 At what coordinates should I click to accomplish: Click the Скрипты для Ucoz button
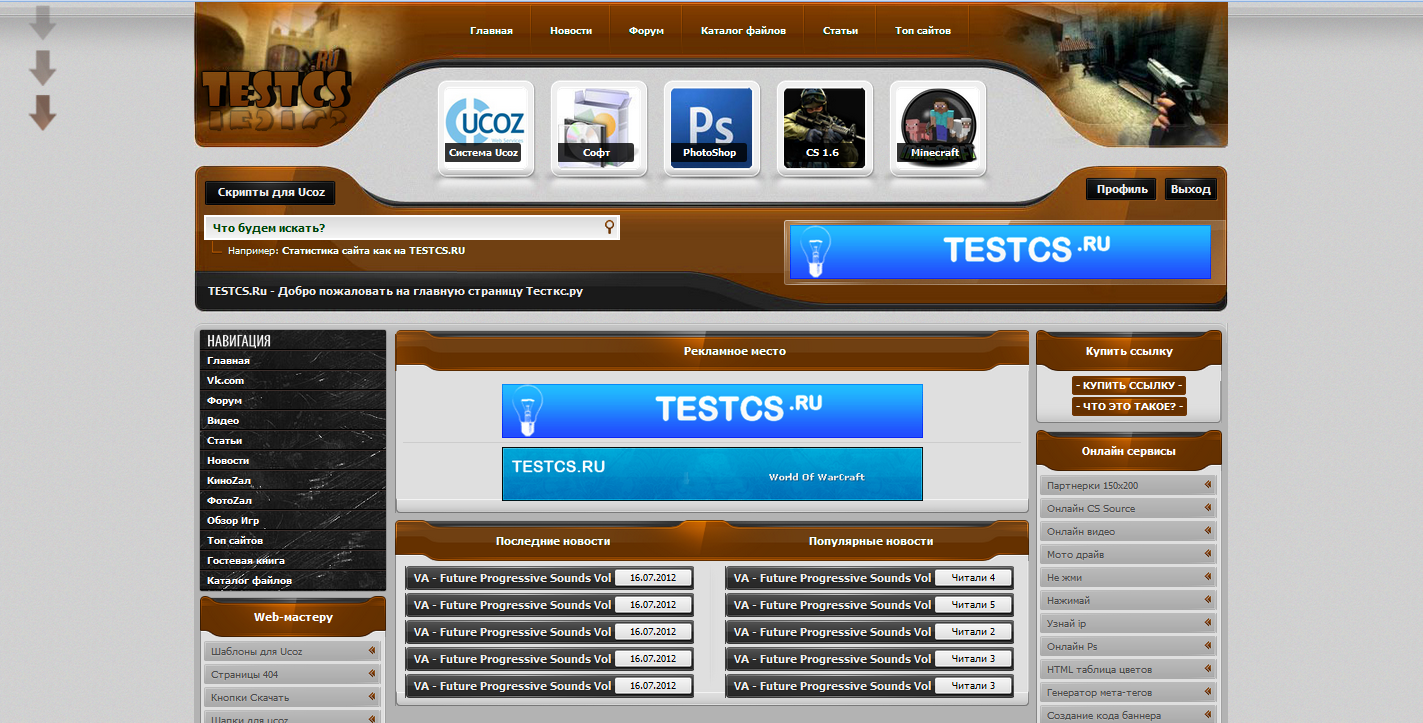coord(270,192)
